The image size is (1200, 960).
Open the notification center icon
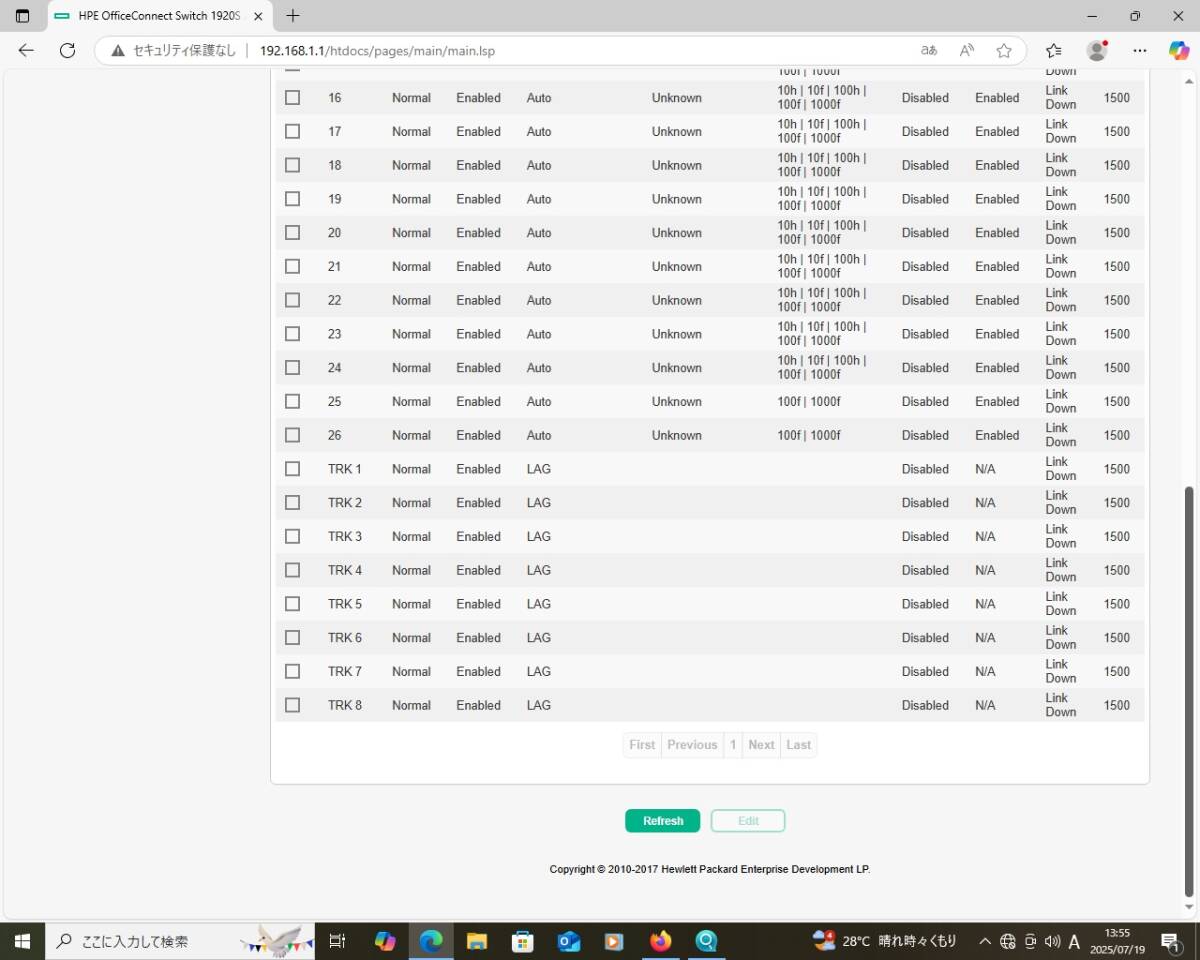coord(1171,941)
